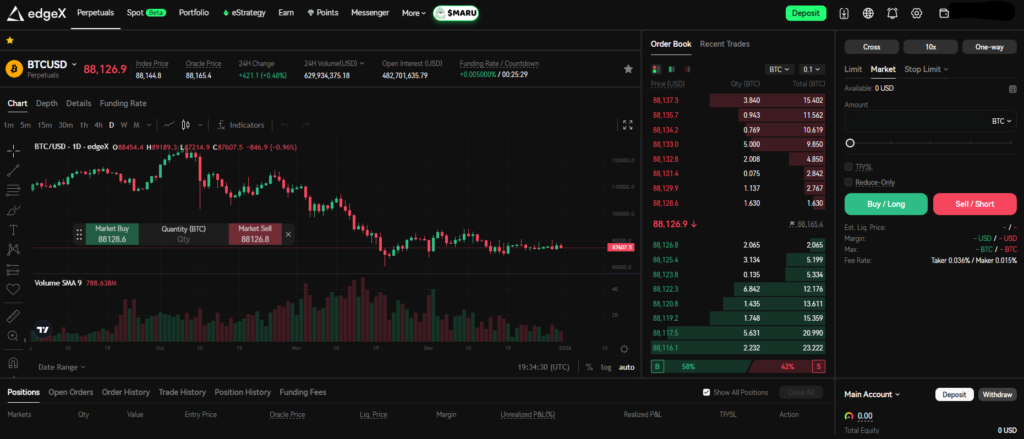Open the Order History tab
This screenshot has height=439, width=1024.
pyautogui.click(x=125, y=393)
